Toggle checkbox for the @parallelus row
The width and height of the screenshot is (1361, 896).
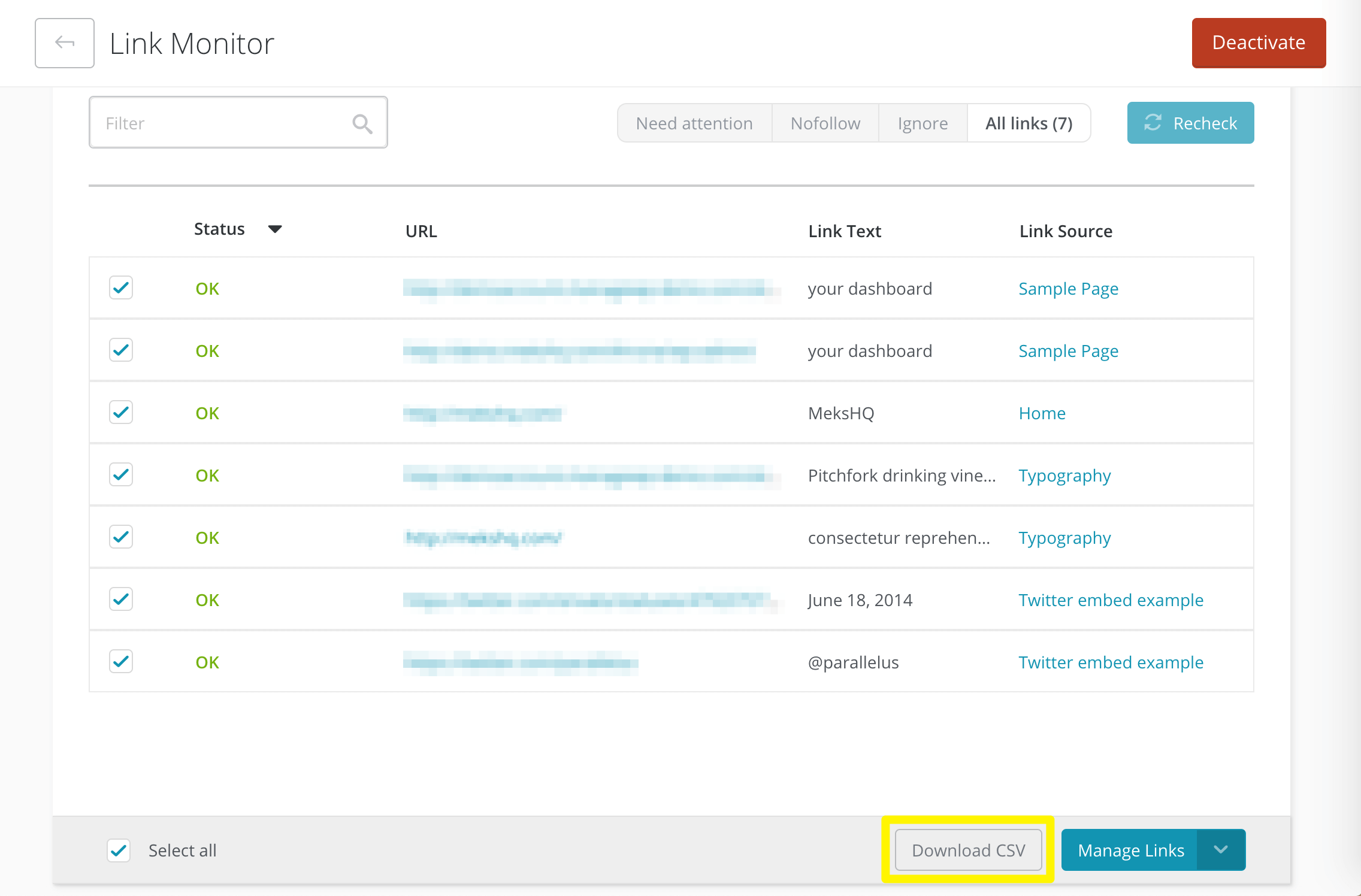(121, 662)
